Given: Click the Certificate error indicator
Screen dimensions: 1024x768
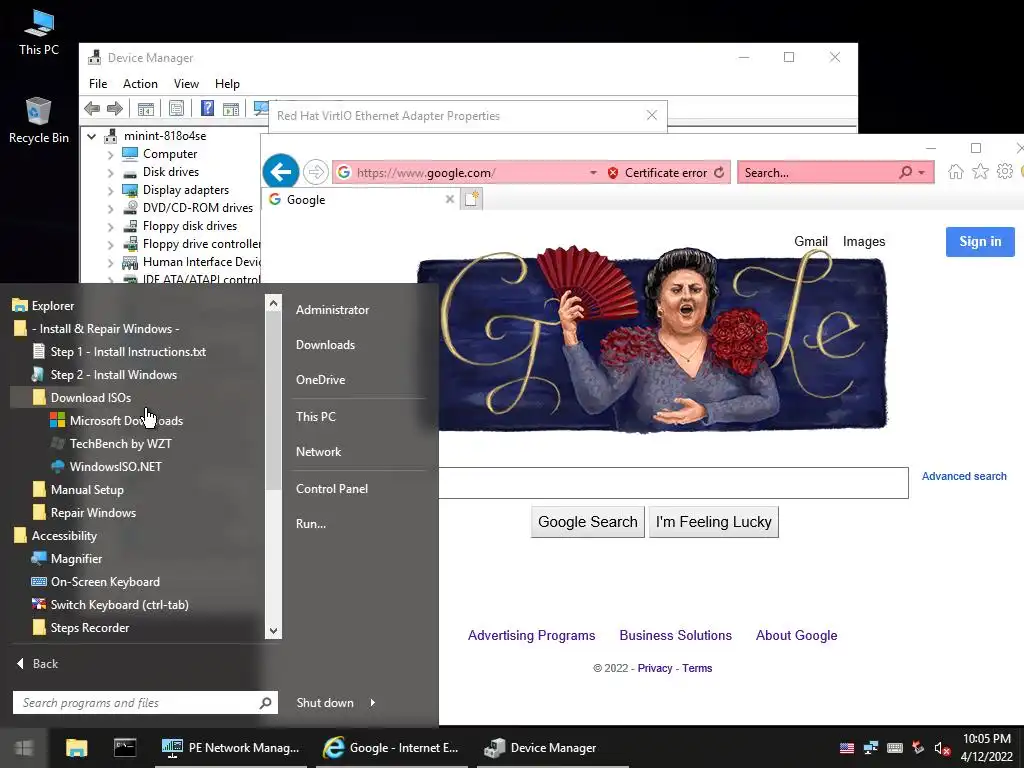Looking at the screenshot, I should pos(657,172).
